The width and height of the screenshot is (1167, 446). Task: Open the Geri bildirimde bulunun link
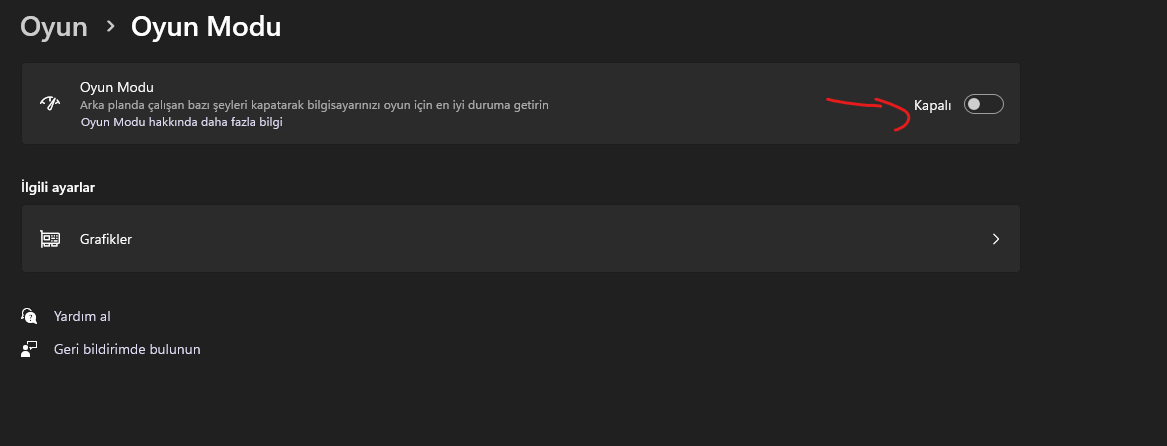(x=127, y=349)
